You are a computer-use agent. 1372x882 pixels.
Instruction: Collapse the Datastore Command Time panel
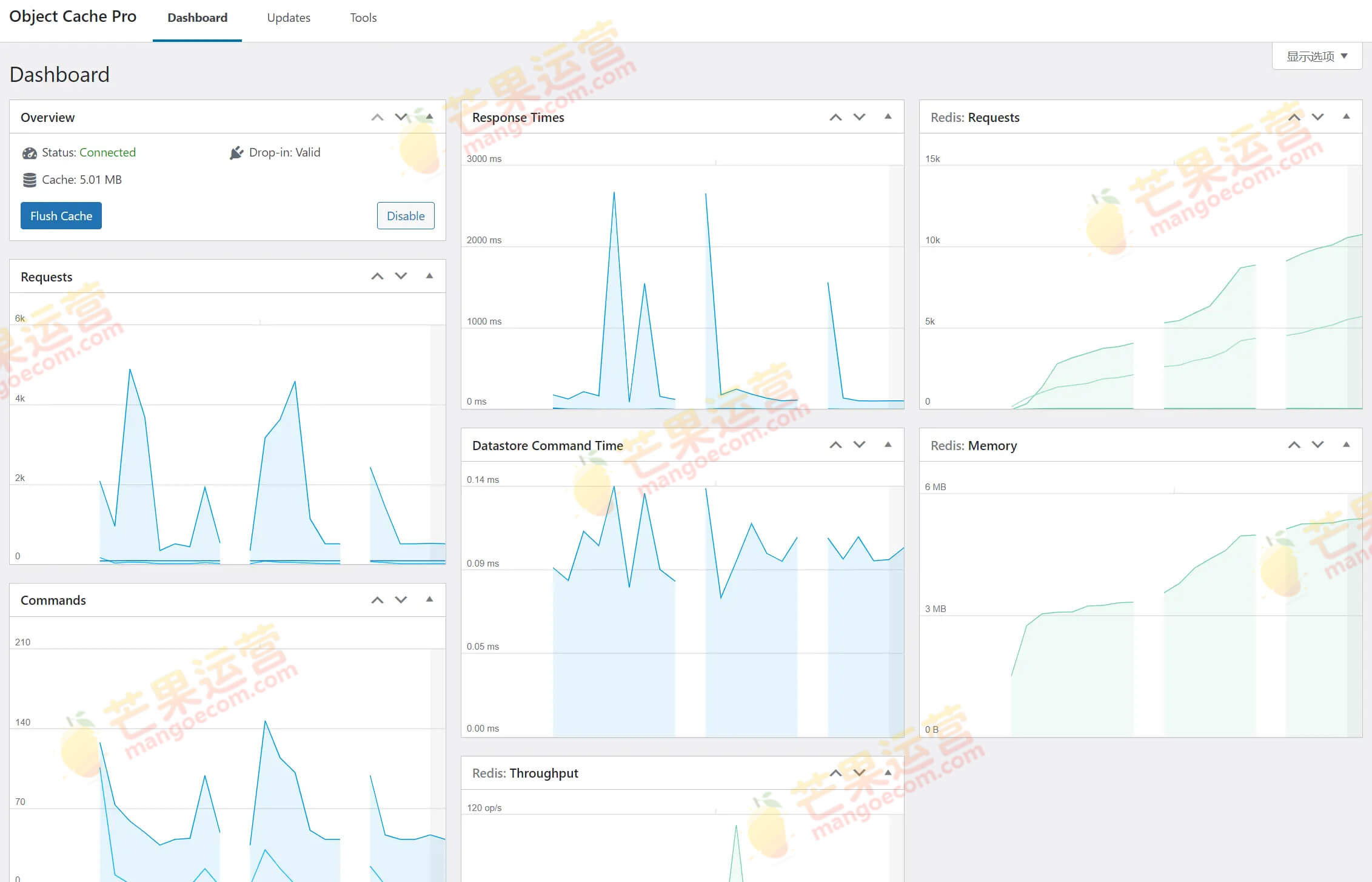coord(888,445)
